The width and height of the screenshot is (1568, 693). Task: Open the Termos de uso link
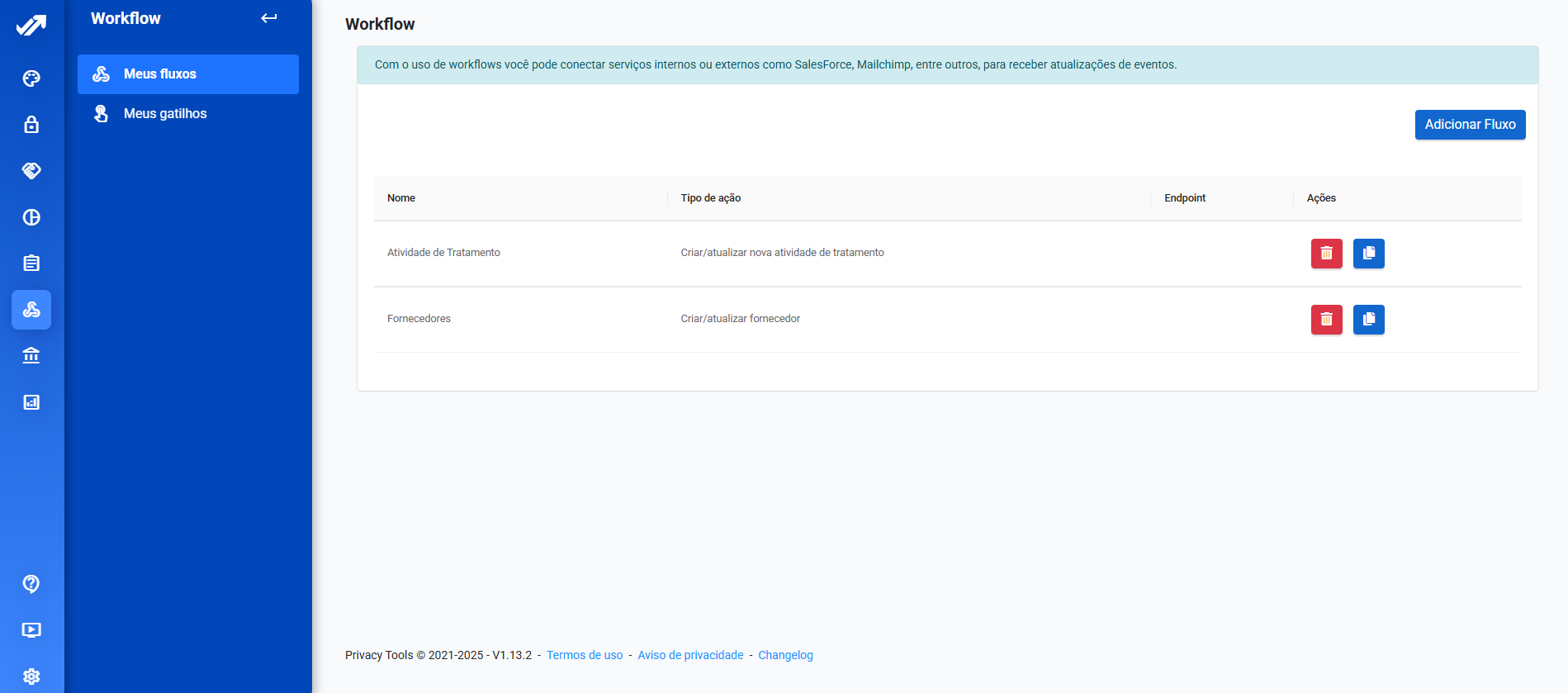[585, 655]
